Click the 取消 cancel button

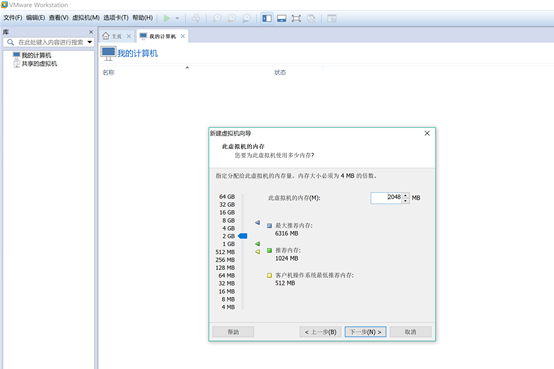(x=411, y=332)
